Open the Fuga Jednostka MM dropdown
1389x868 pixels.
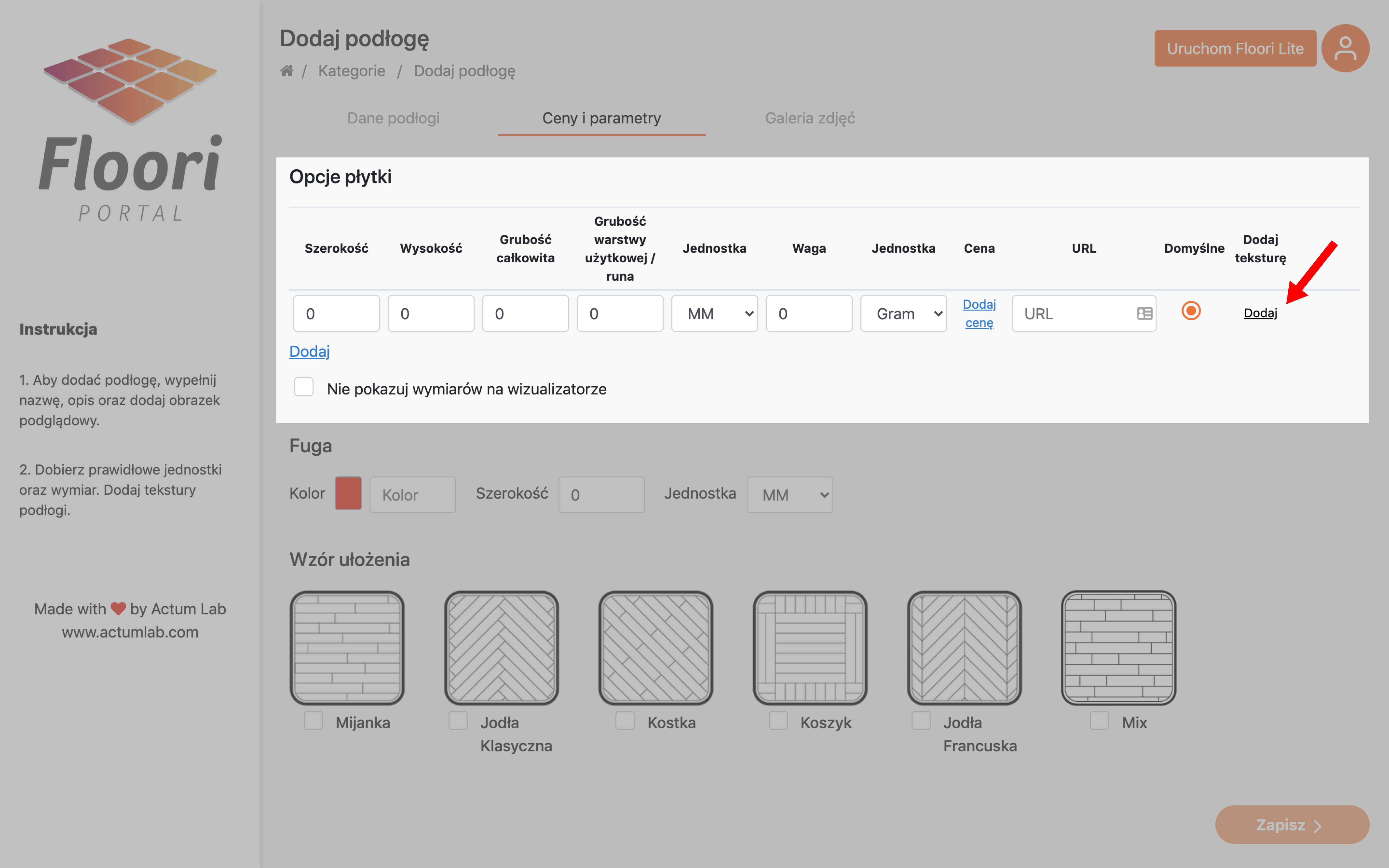790,494
